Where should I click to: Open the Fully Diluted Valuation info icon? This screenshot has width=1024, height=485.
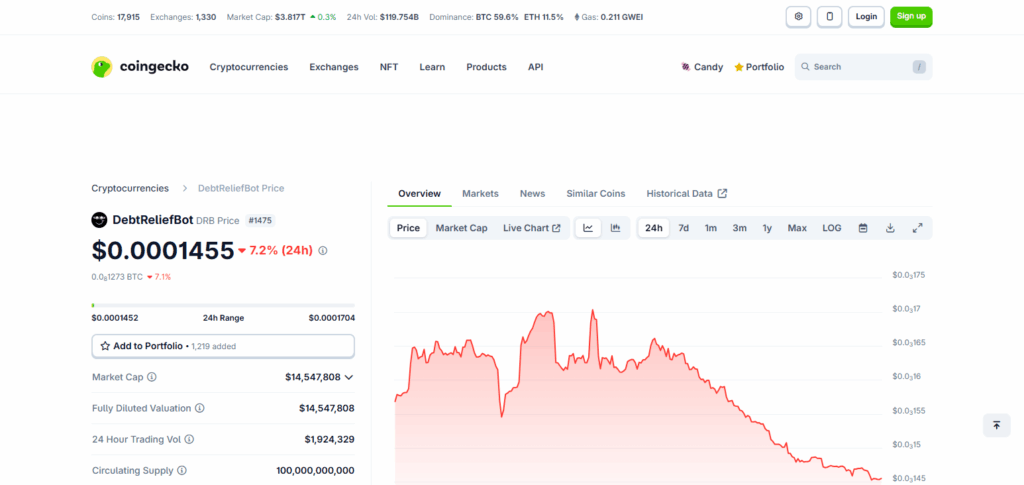(x=200, y=408)
